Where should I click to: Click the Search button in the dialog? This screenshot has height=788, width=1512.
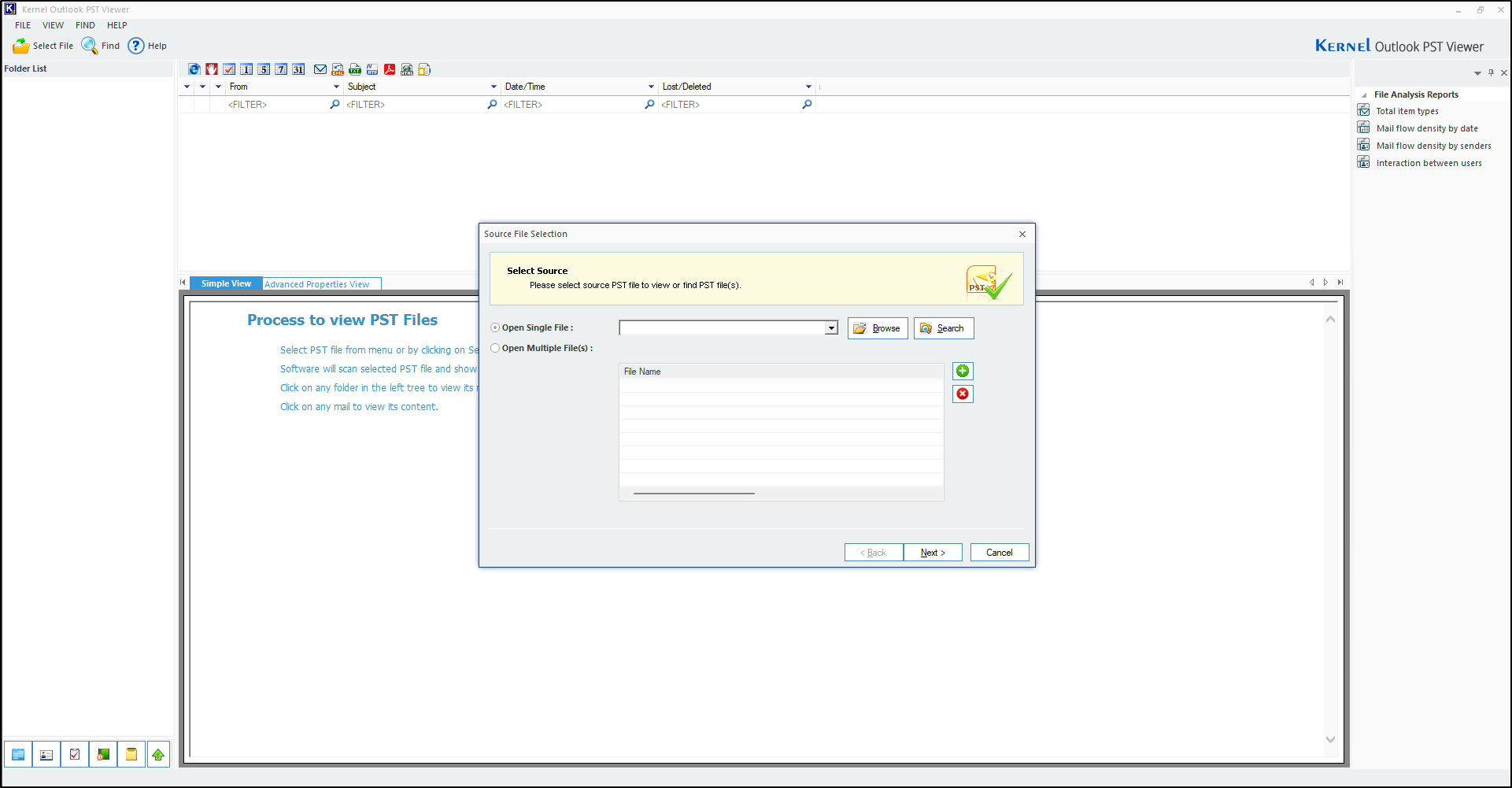click(x=944, y=328)
